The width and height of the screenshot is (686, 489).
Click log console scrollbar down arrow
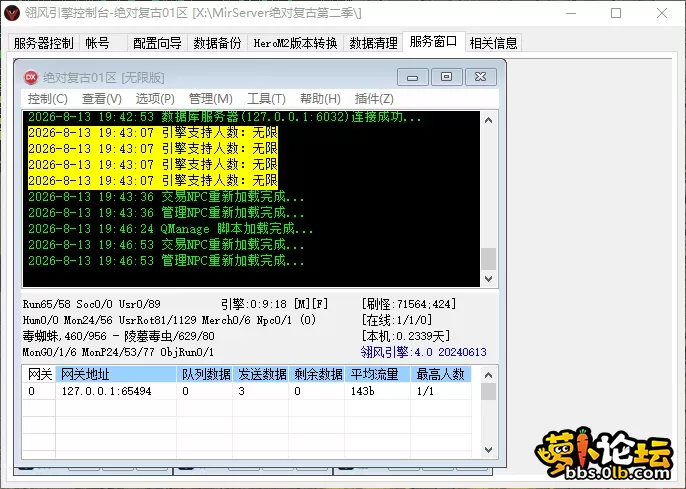click(489, 279)
